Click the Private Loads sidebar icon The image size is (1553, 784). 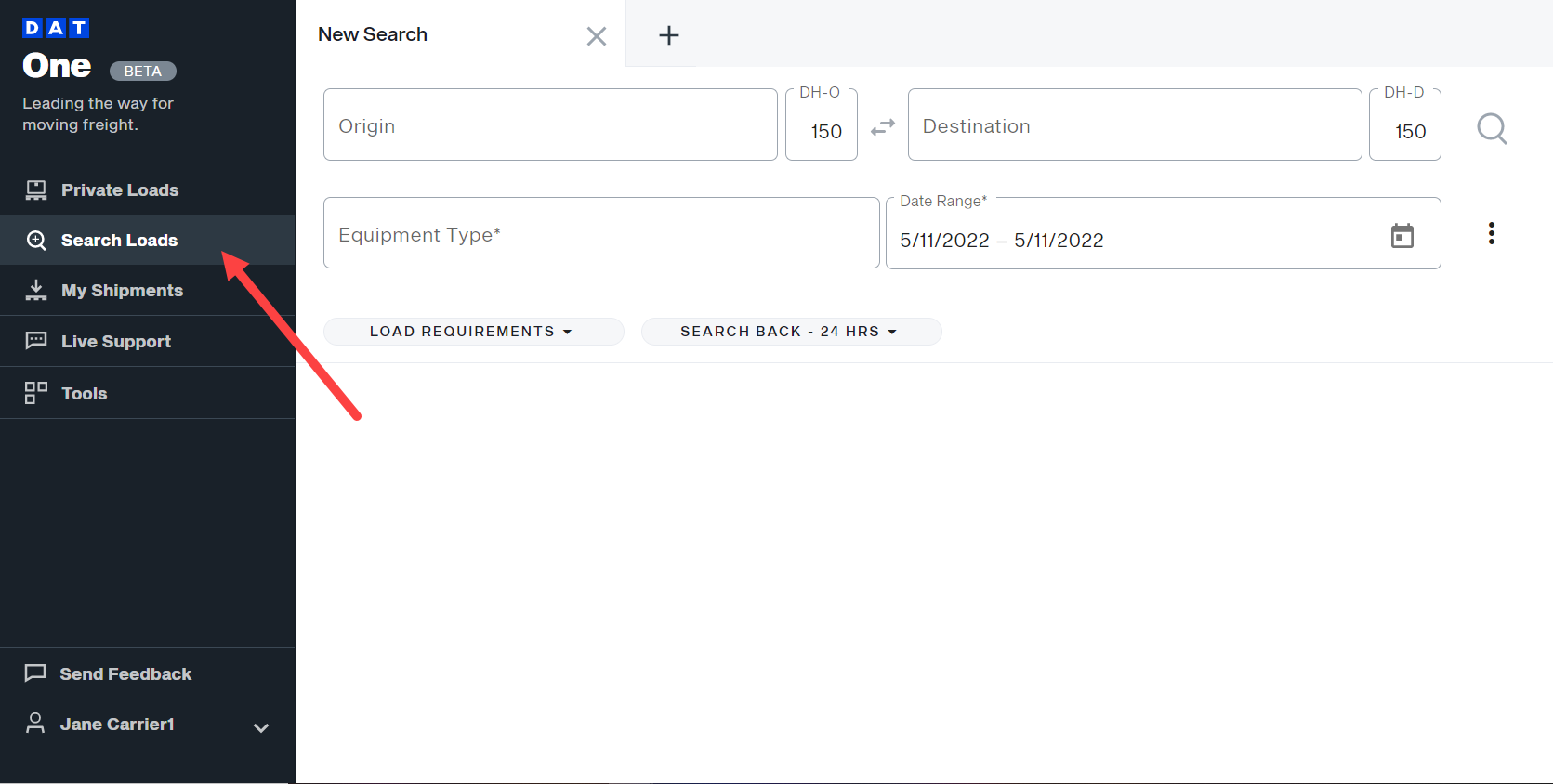[36, 190]
